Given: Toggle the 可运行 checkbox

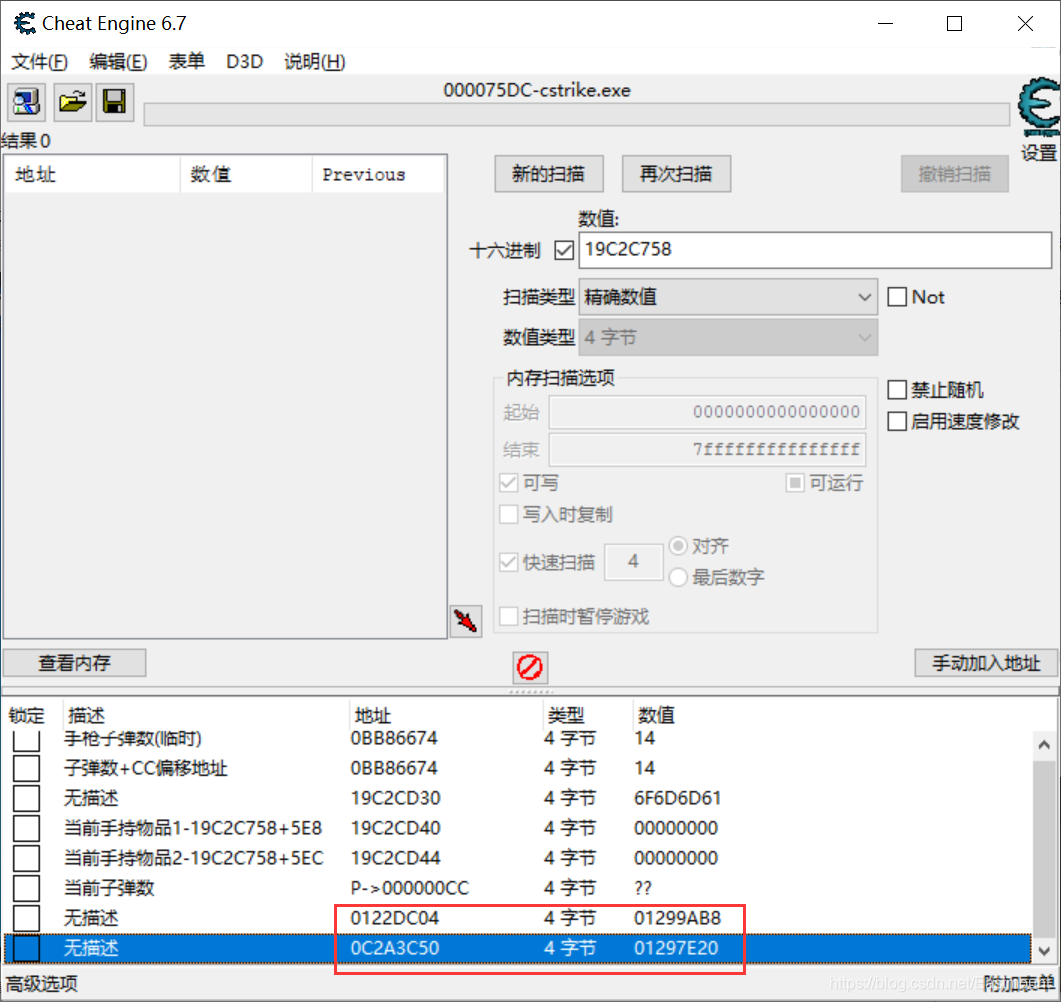Looking at the screenshot, I should 794,482.
